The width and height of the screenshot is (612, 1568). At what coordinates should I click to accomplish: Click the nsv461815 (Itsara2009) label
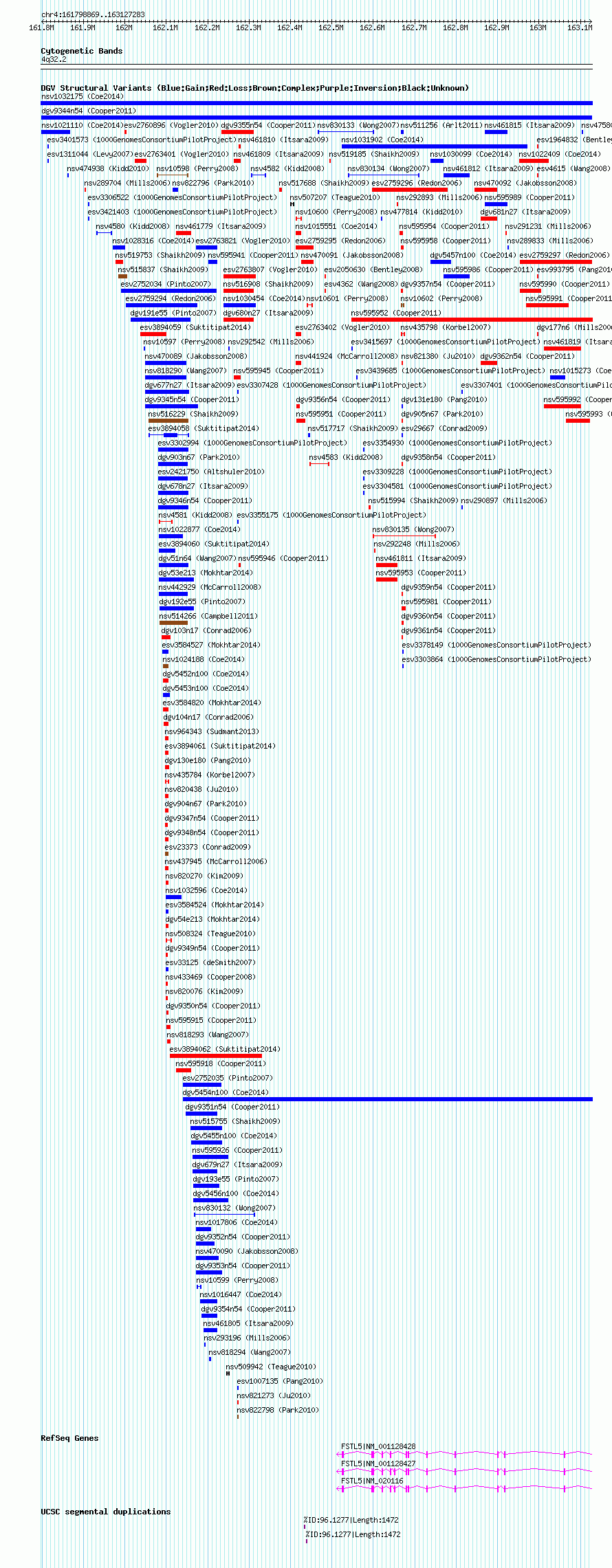tap(529, 125)
